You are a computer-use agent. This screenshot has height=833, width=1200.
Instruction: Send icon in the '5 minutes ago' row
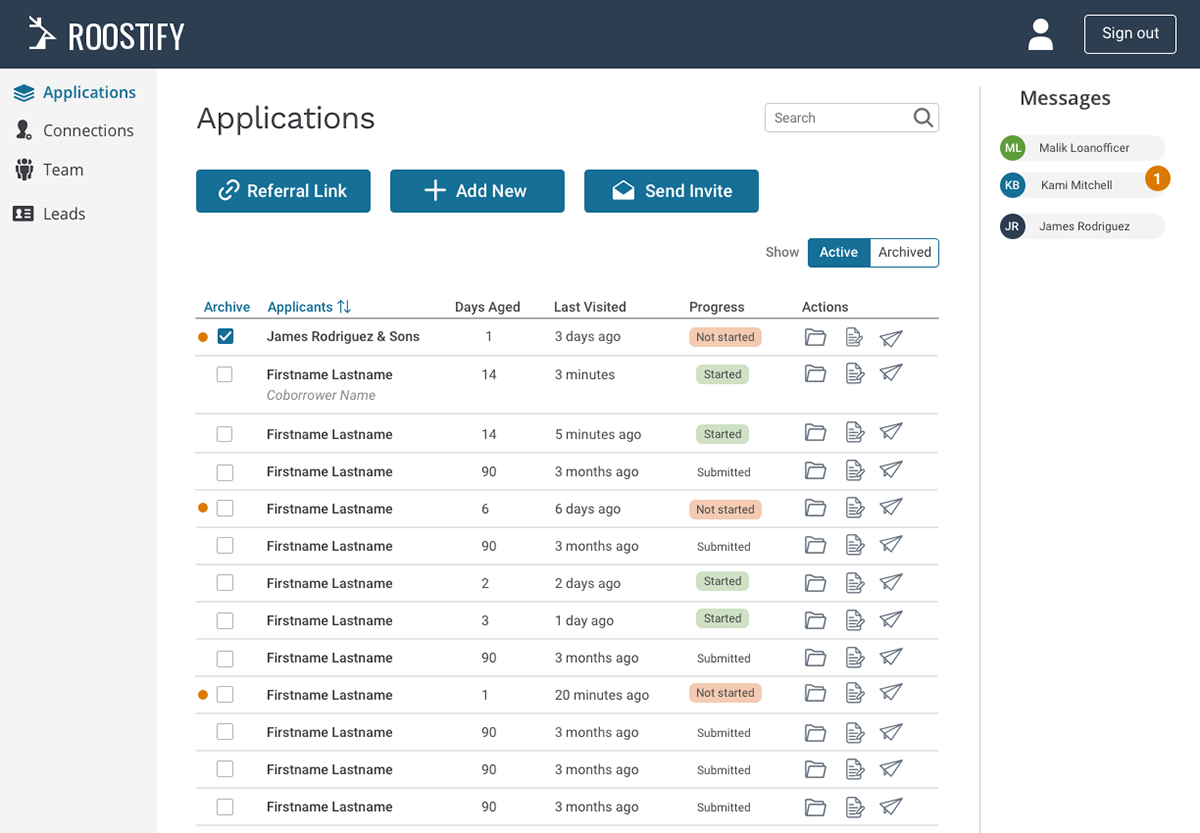coord(891,432)
